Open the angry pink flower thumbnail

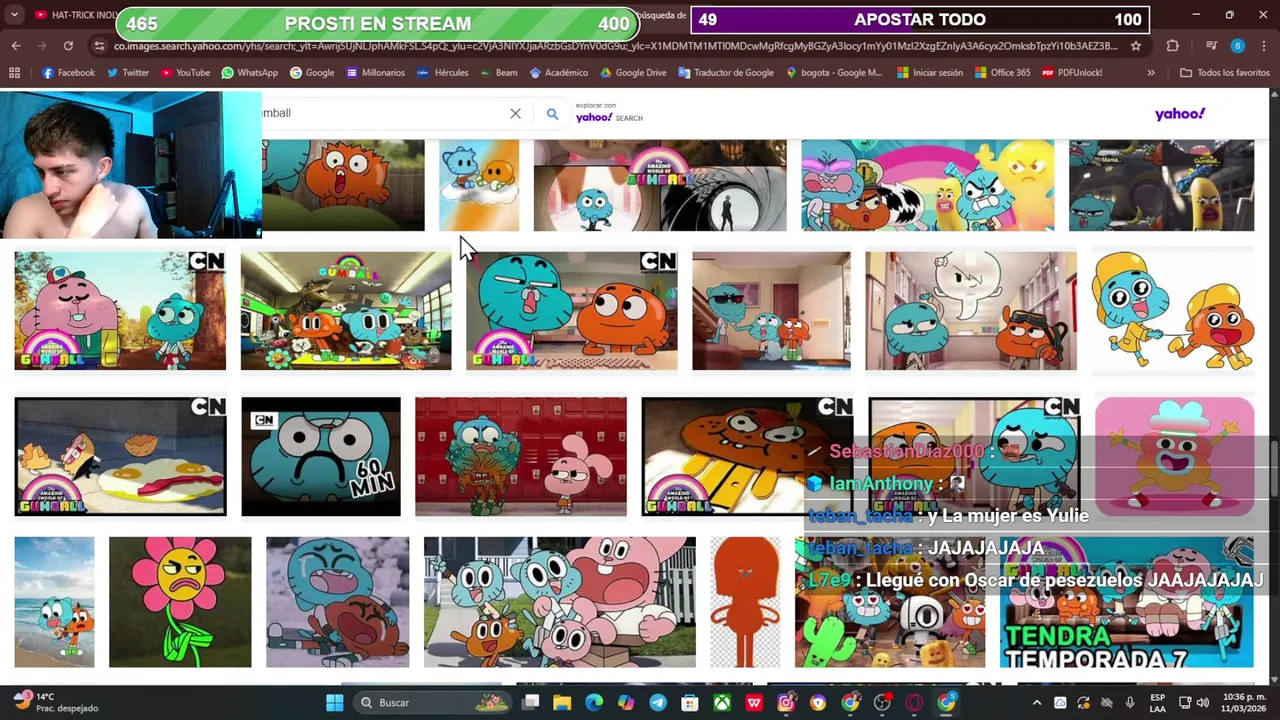180,602
